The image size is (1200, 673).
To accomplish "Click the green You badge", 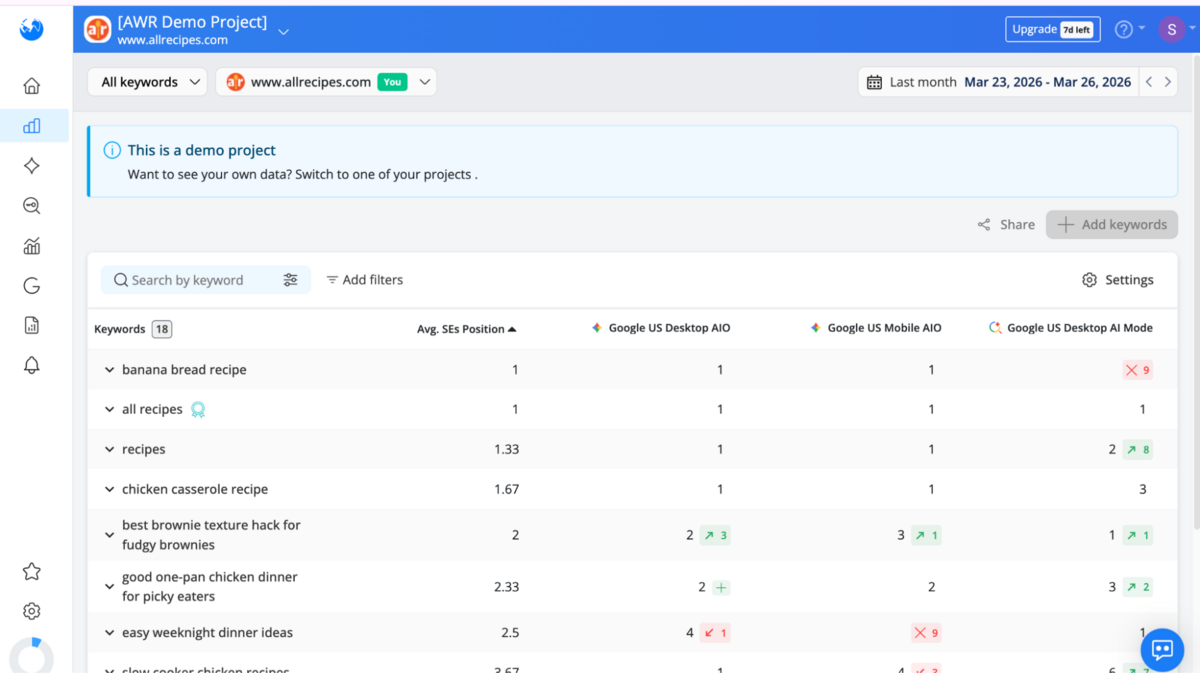I will (x=393, y=82).
